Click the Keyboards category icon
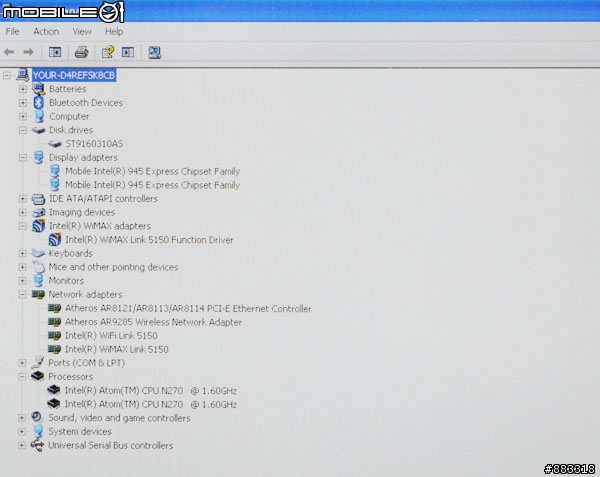The width and height of the screenshot is (600, 477). pos(38,253)
